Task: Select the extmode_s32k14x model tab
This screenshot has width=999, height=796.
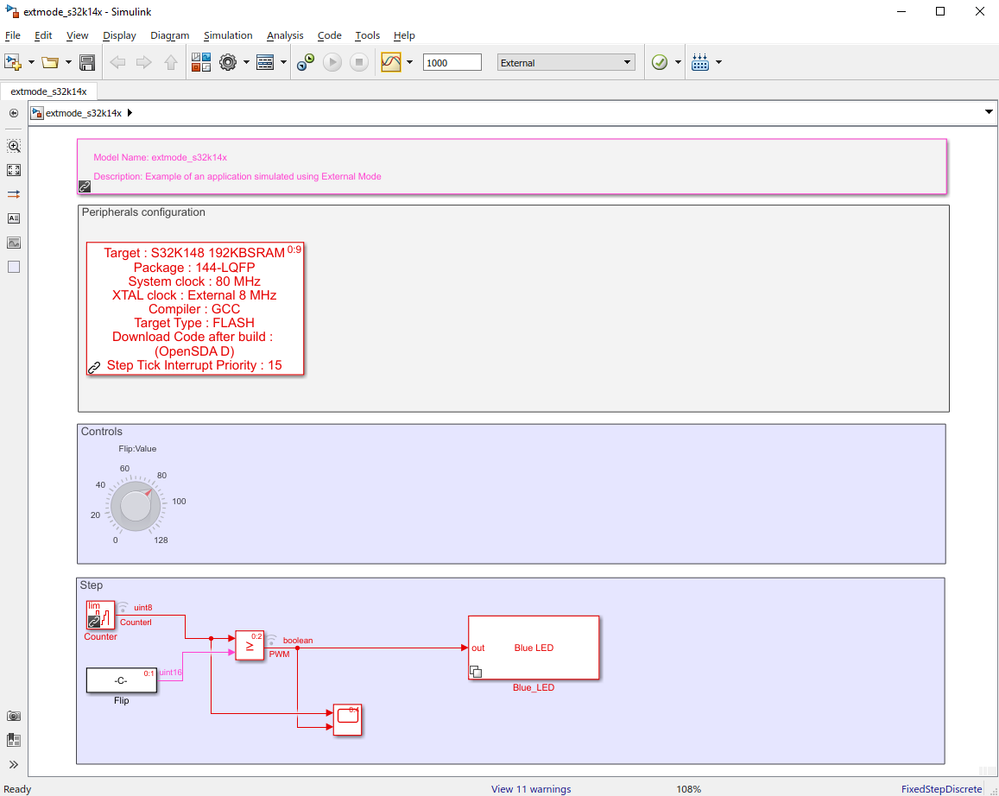Action: point(48,92)
